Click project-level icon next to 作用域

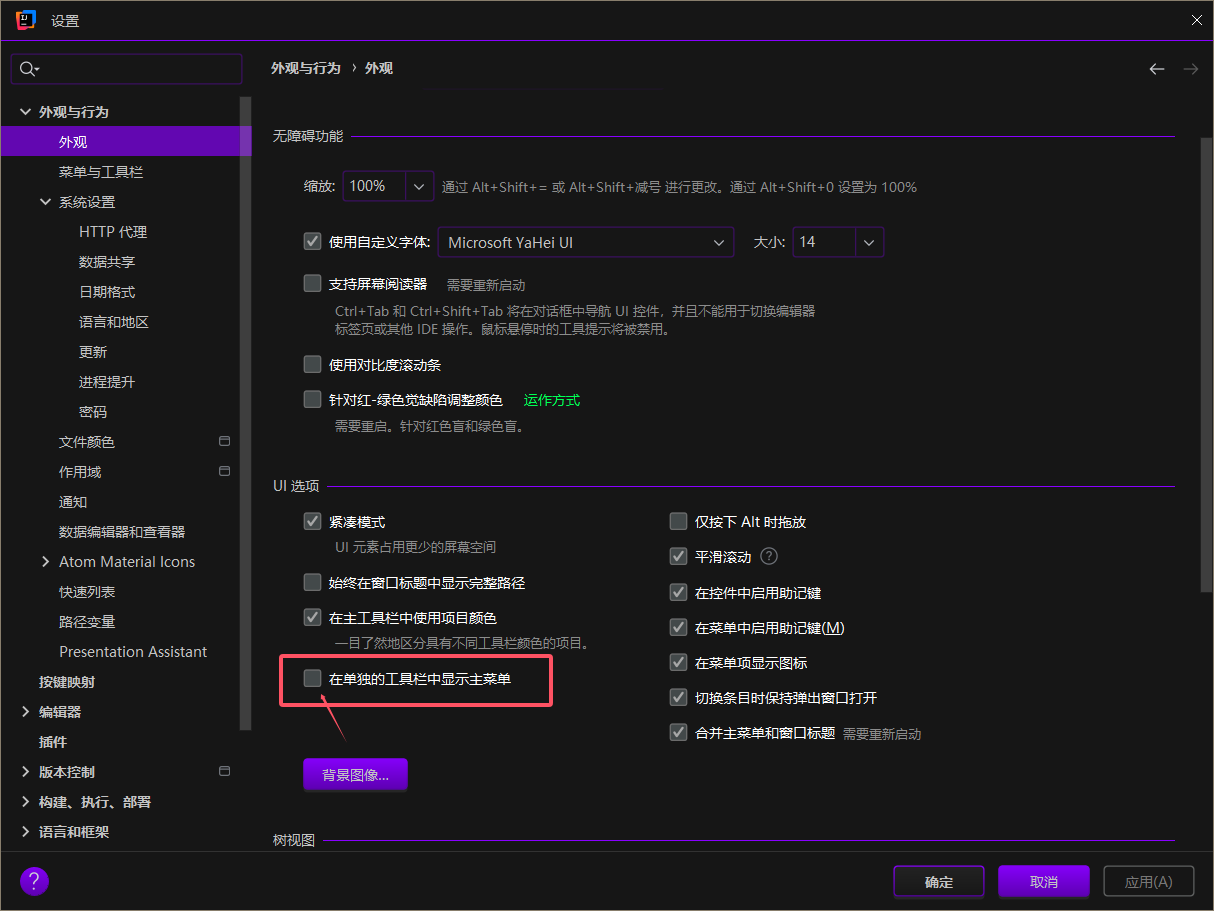tap(224, 471)
